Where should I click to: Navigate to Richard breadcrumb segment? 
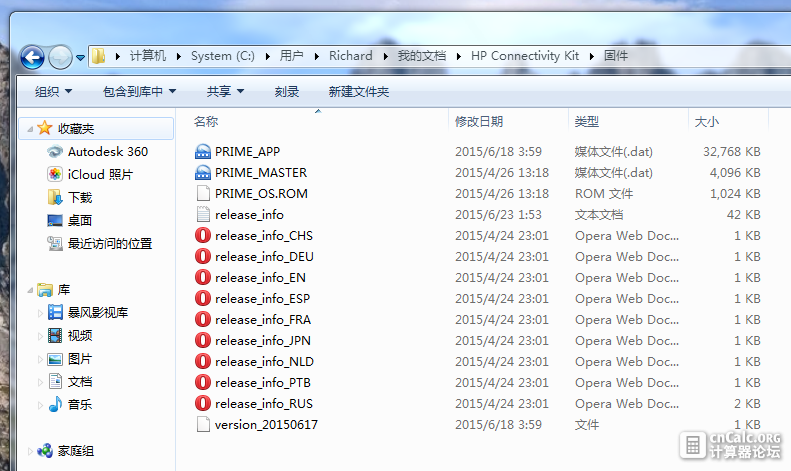(351, 56)
